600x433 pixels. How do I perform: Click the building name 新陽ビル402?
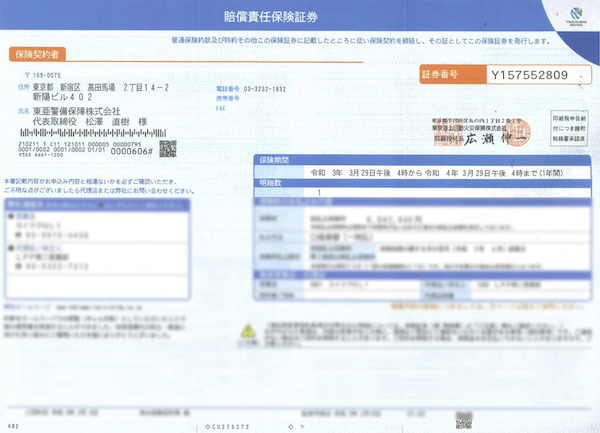[x=62, y=97]
